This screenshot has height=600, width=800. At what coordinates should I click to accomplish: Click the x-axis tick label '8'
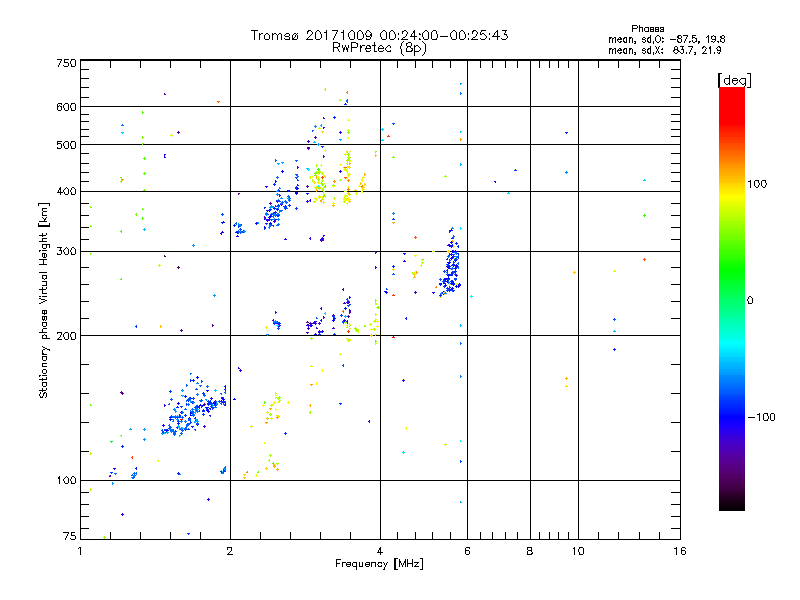pos(530,551)
